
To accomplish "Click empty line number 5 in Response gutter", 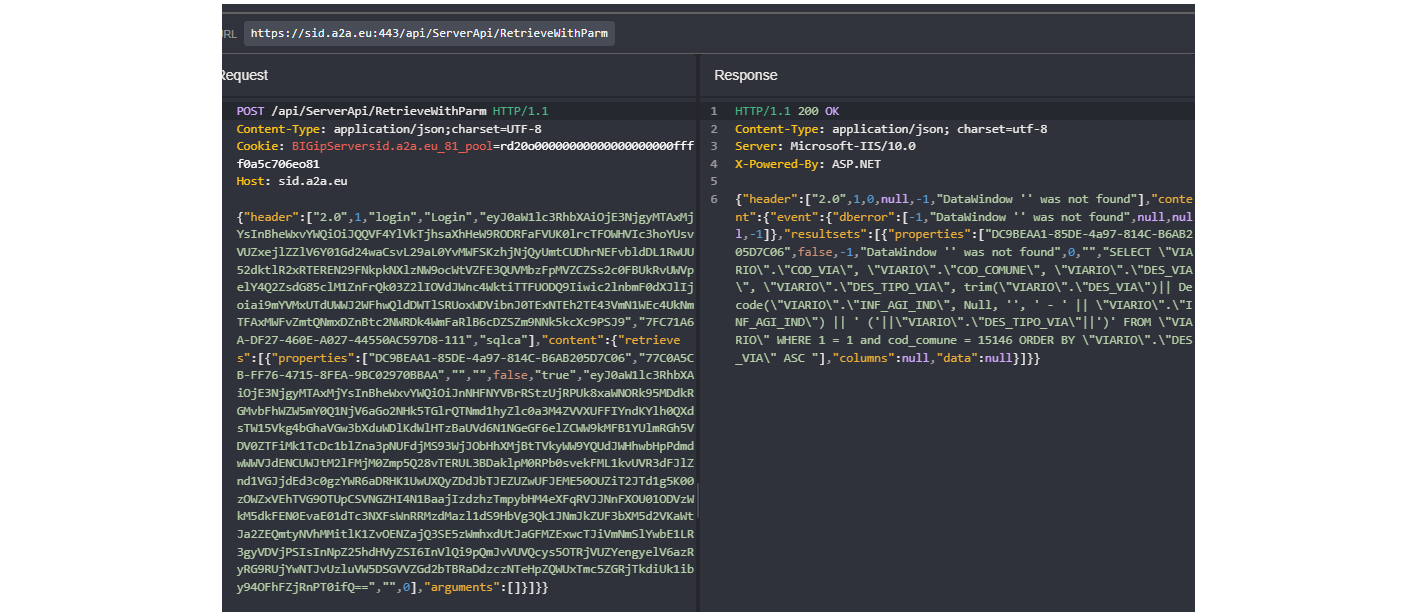I will tap(714, 181).
